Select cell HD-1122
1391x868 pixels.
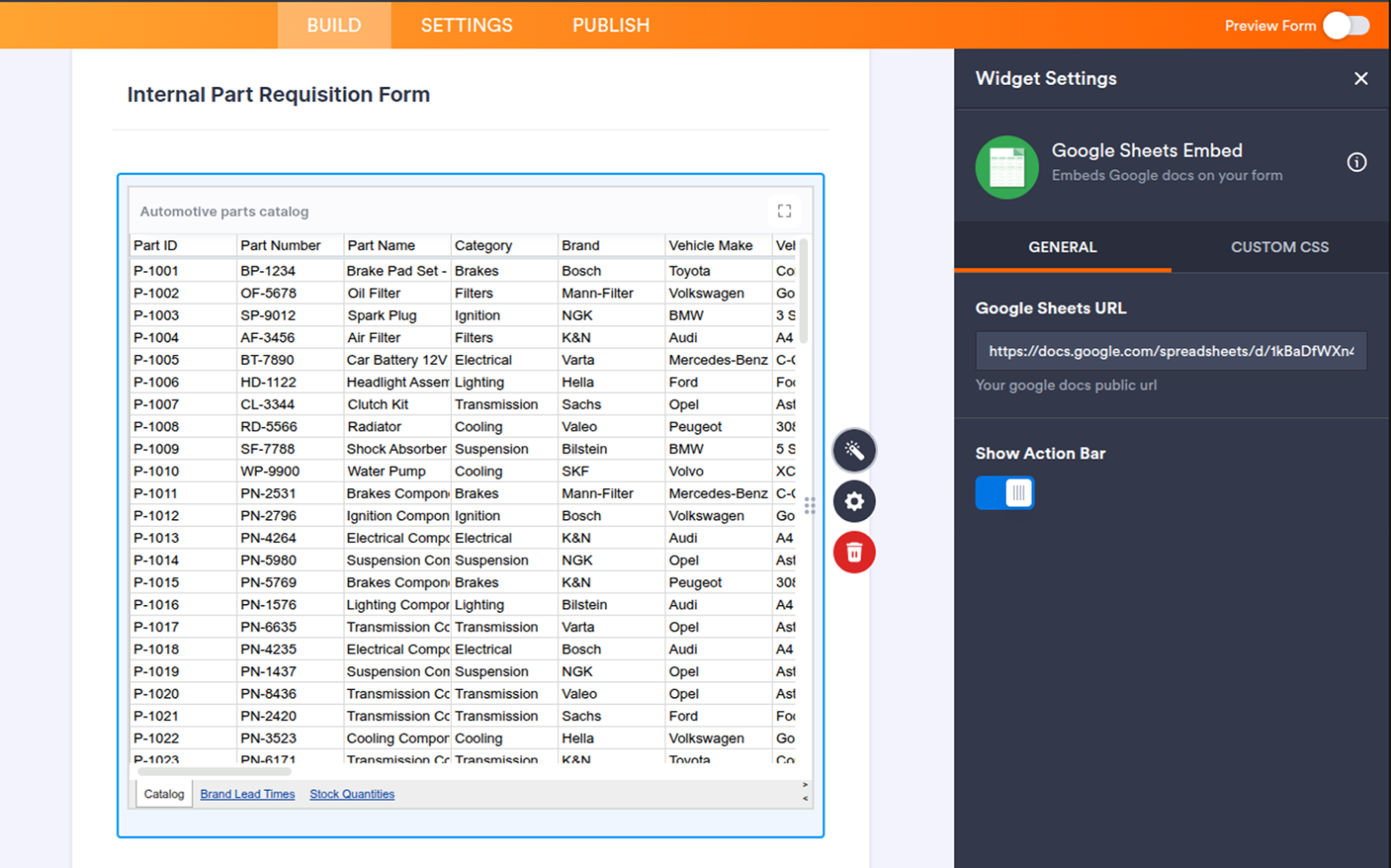pyautogui.click(x=290, y=383)
